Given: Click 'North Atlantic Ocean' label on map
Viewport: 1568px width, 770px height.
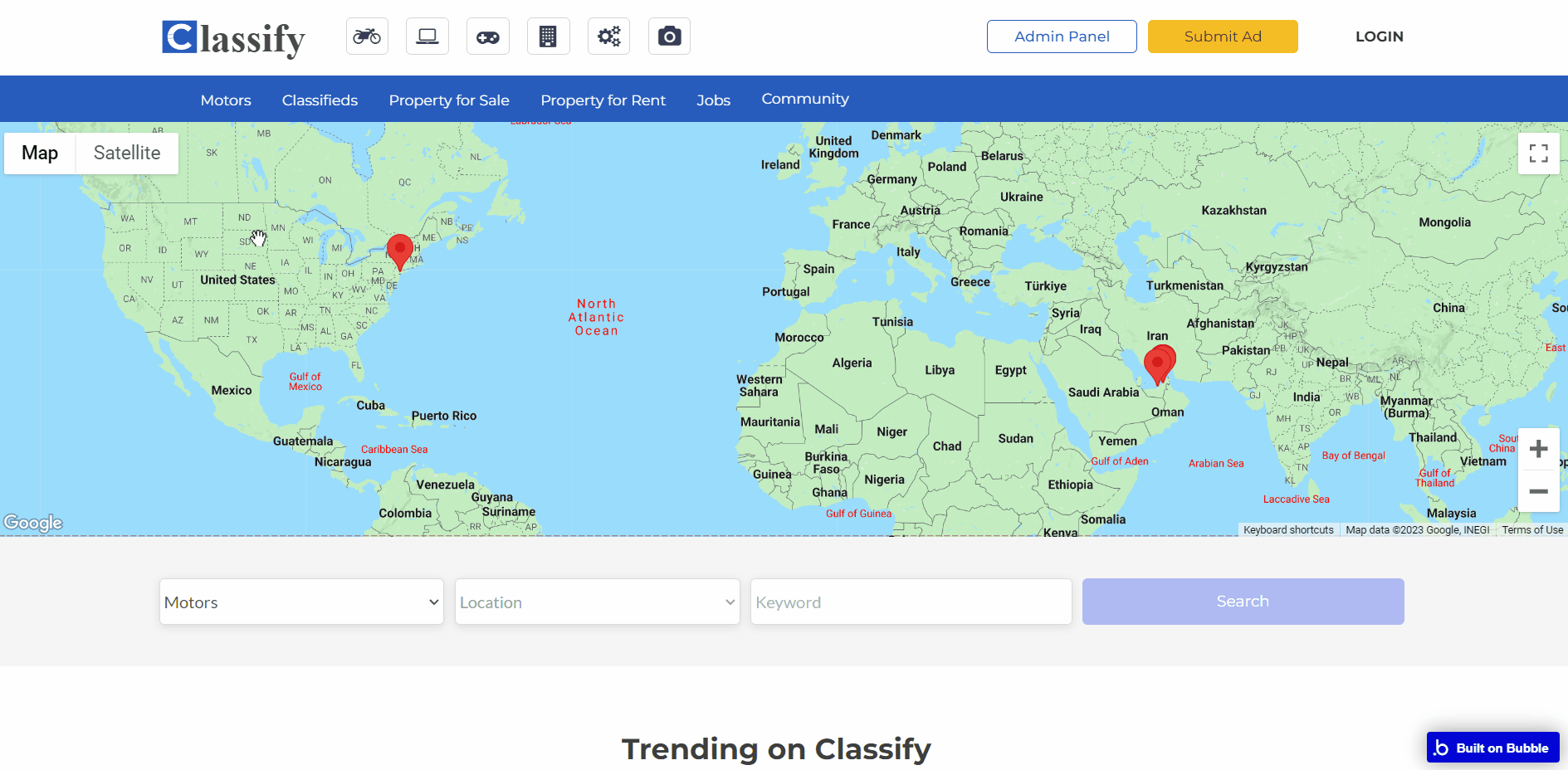Looking at the screenshot, I should [x=596, y=317].
